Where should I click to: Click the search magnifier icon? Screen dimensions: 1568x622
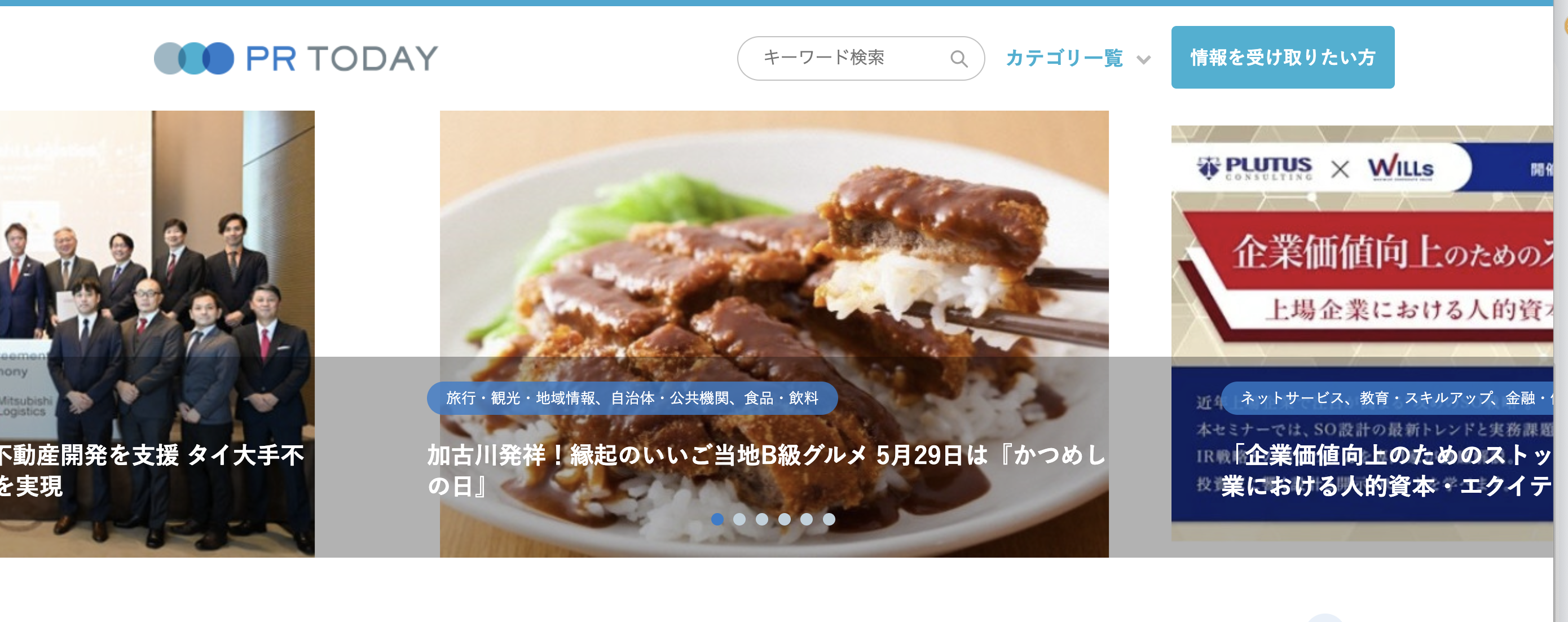959,59
